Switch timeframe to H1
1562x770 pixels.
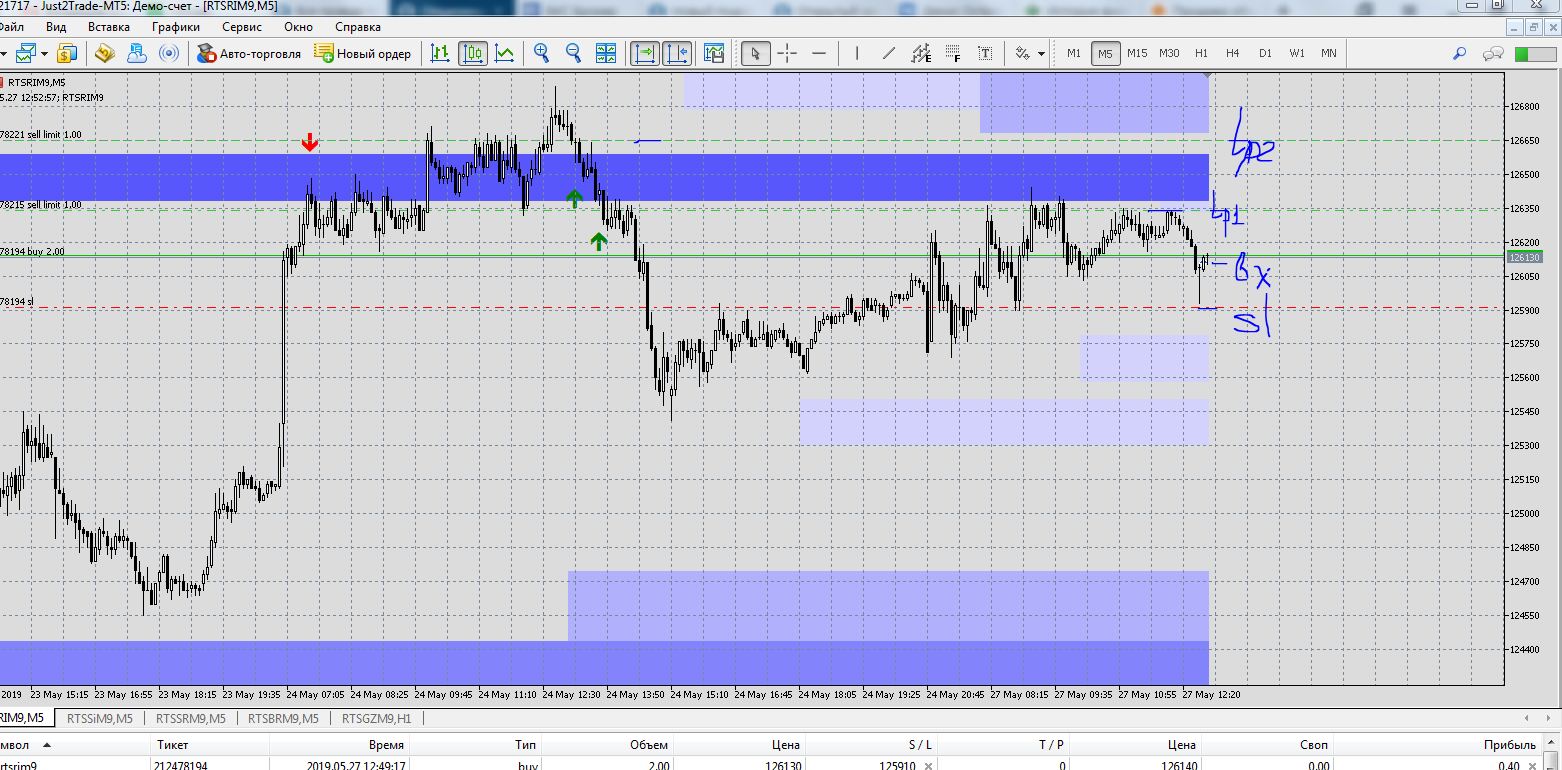(1201, 53)
